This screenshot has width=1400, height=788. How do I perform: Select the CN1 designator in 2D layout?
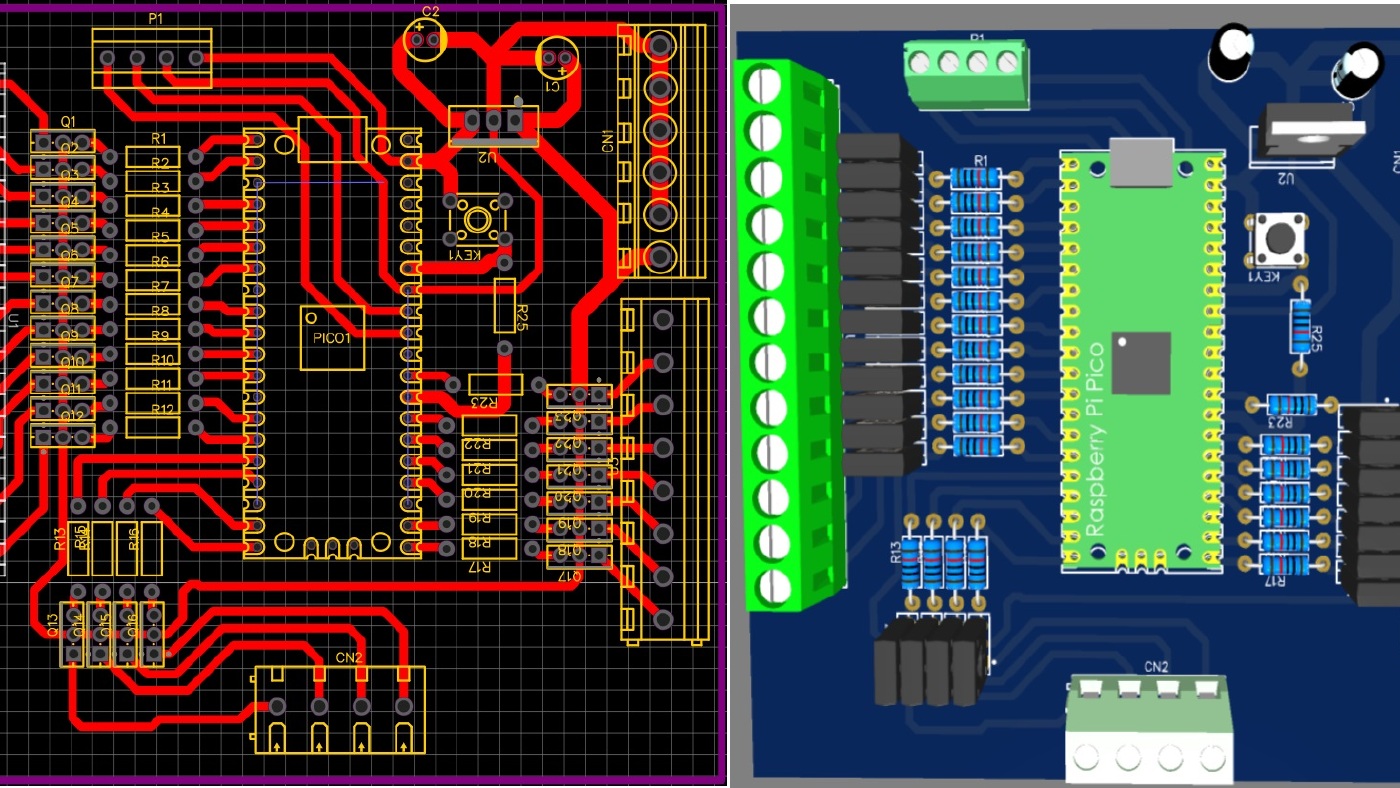pyautogui.click(x=607, y=141)
